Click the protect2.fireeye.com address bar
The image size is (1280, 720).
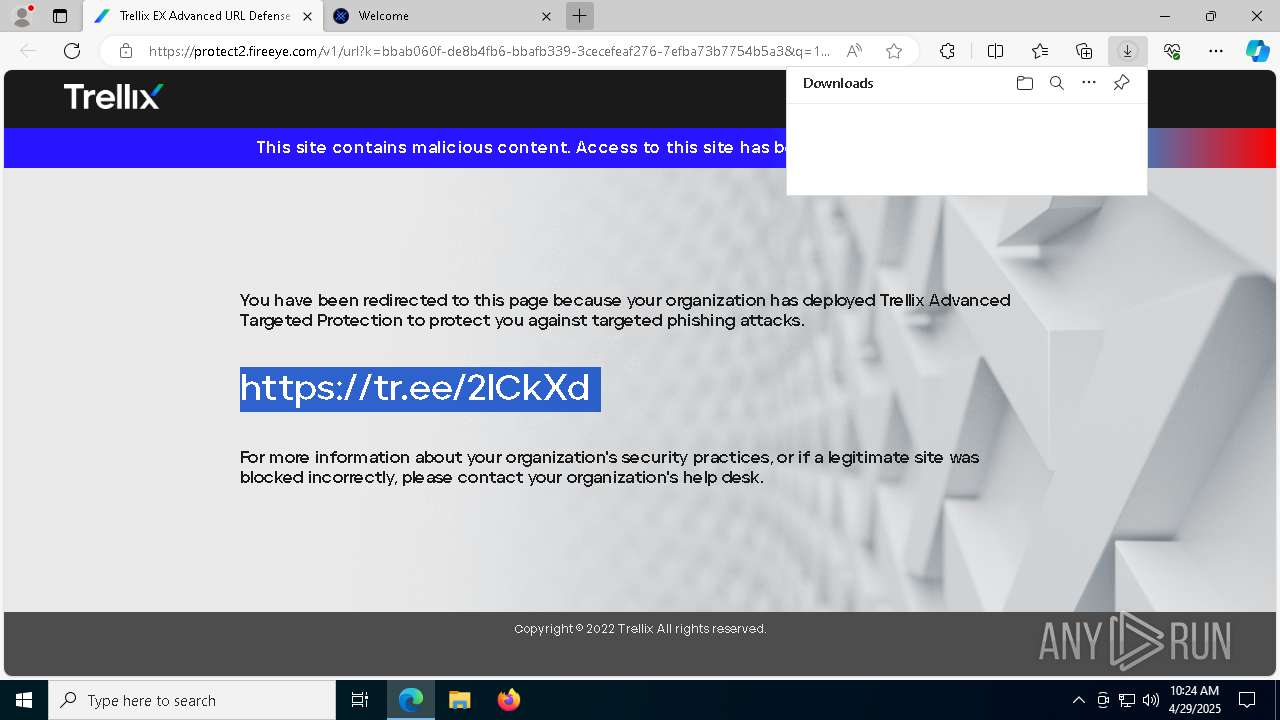488,51
